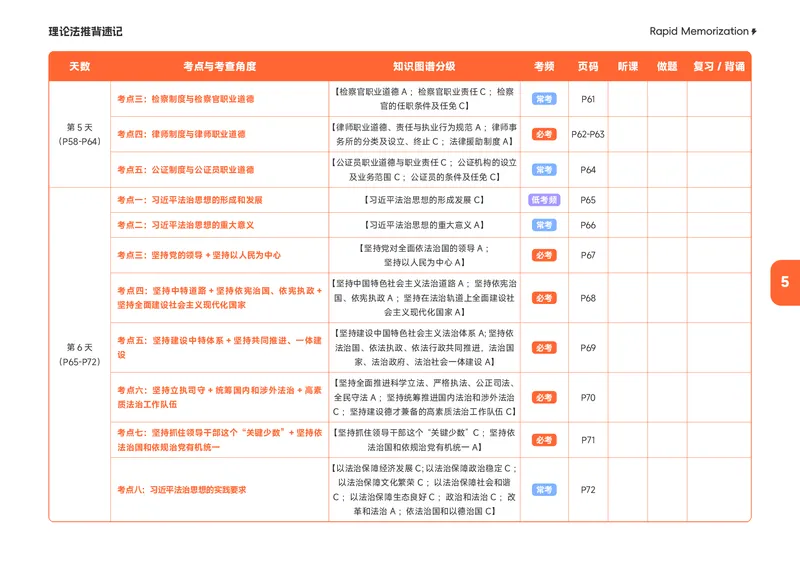Screen dimensions: 800x566
Task: Click the 必考 badge in the P62-P63 row
Action: [544, 134]
